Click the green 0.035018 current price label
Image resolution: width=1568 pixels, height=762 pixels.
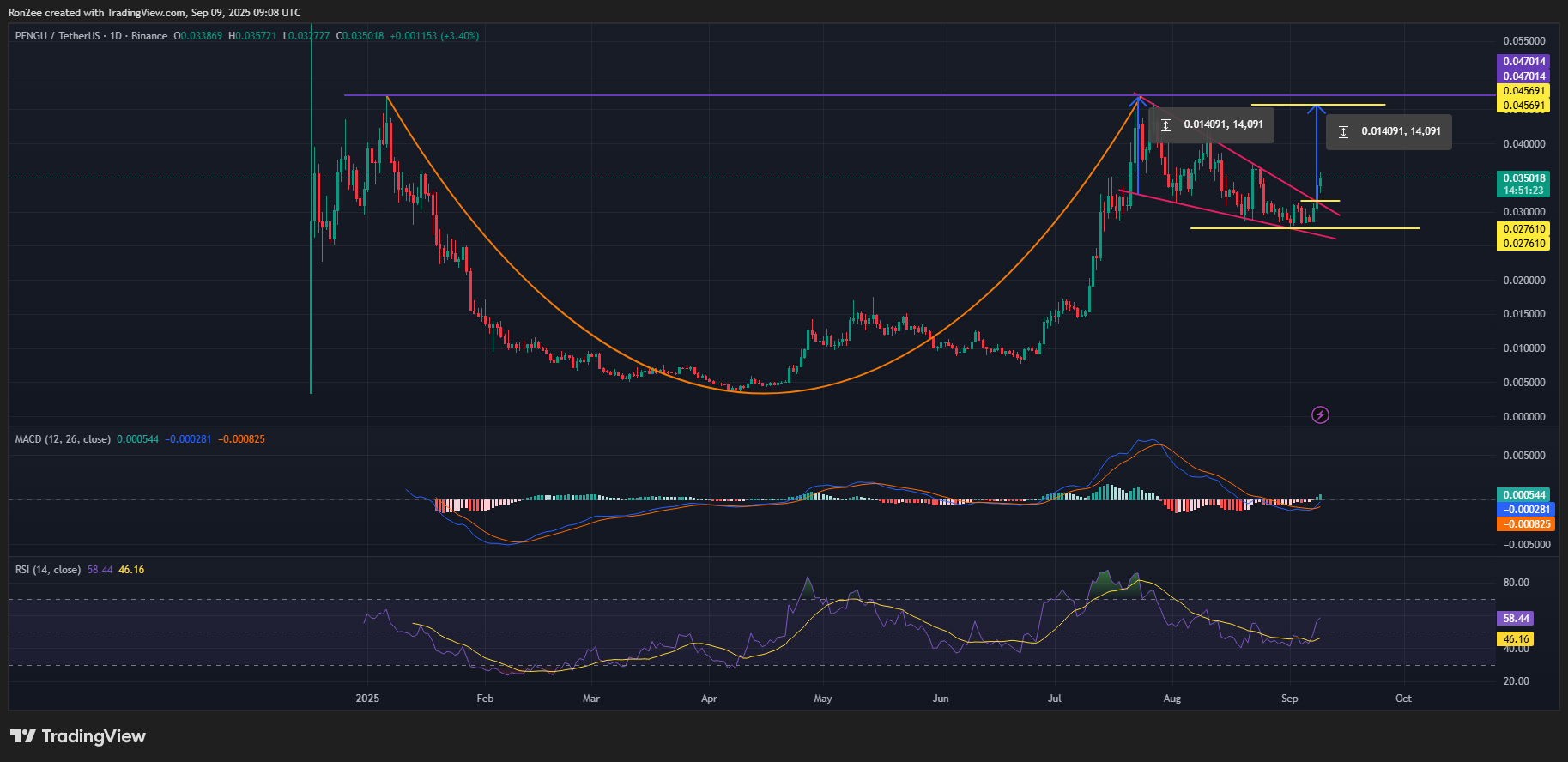[x=1524, y=178]
